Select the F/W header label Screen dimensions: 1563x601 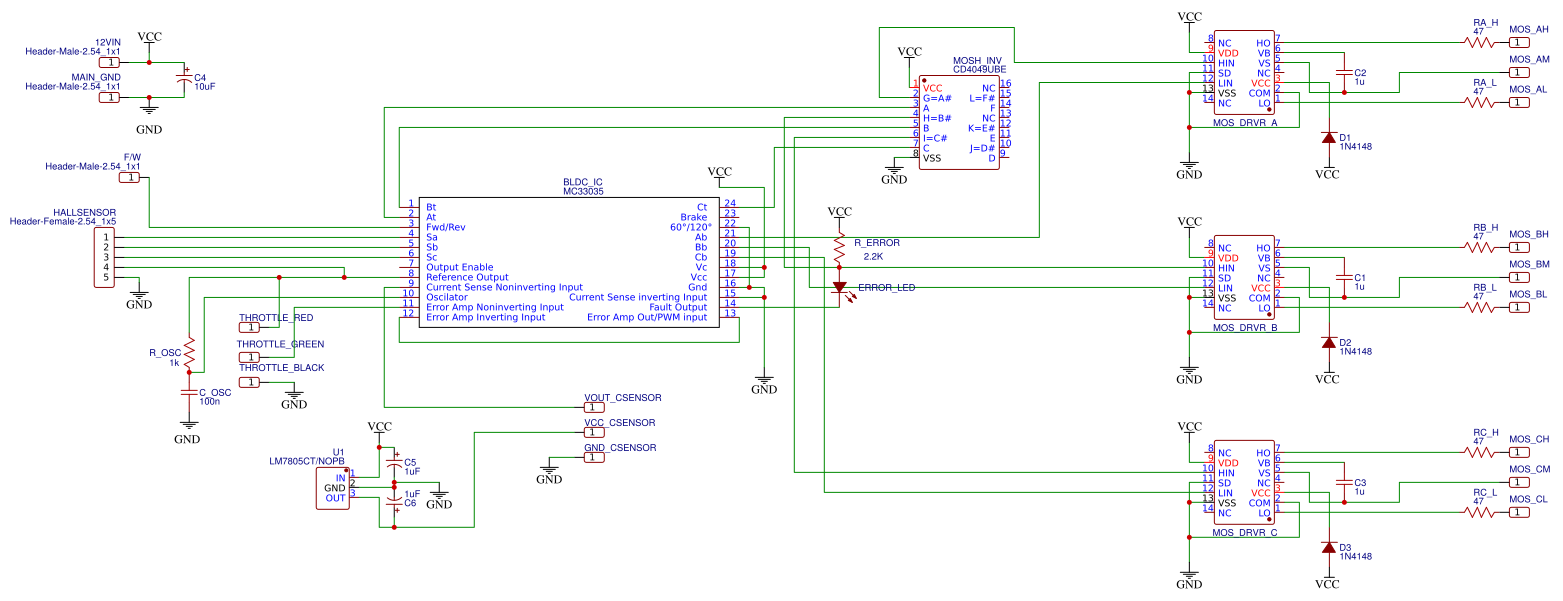tap(132, 157)
